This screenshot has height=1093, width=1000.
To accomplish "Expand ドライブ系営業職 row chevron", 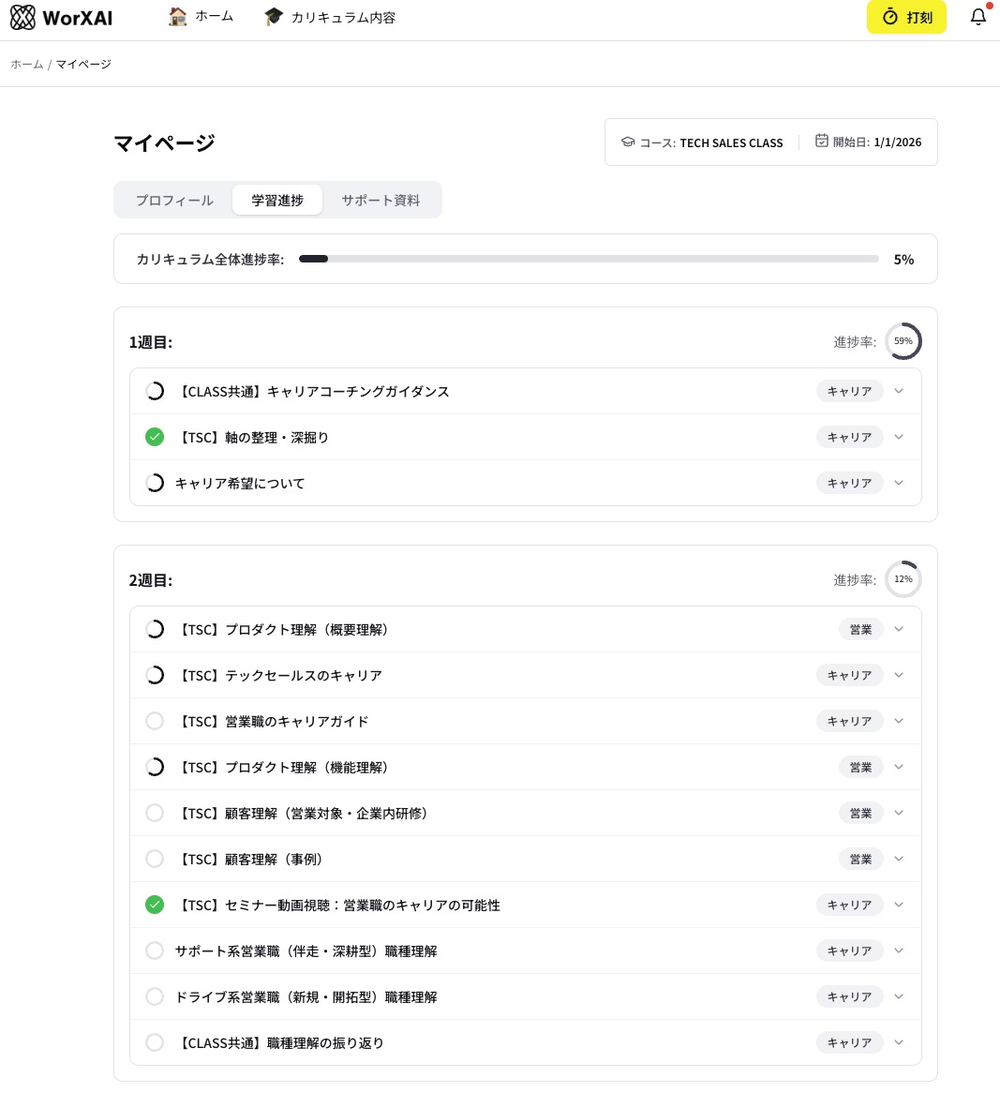I will (x=899, y=997).
